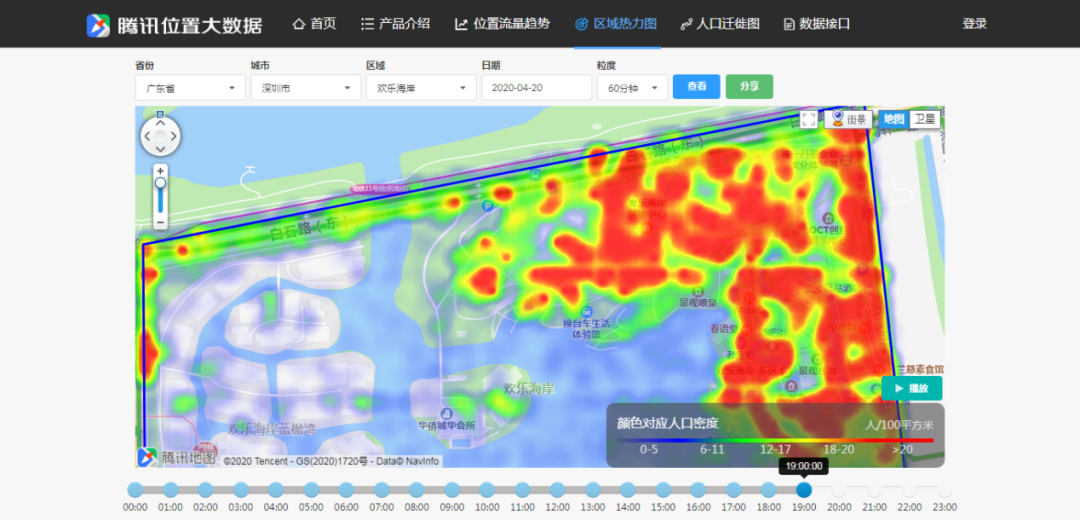Screen dimensions: 1080x520
Task: Click the population density color legend bar
Action: pos(776,439)
